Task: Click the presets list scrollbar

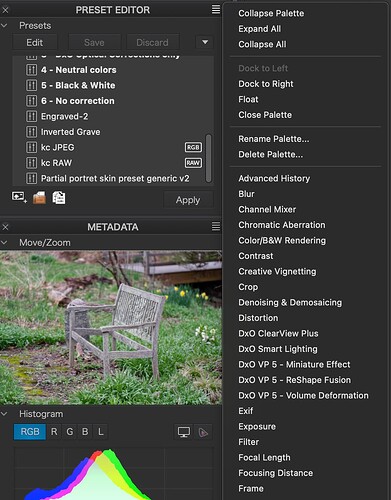Action: (209, 158)
